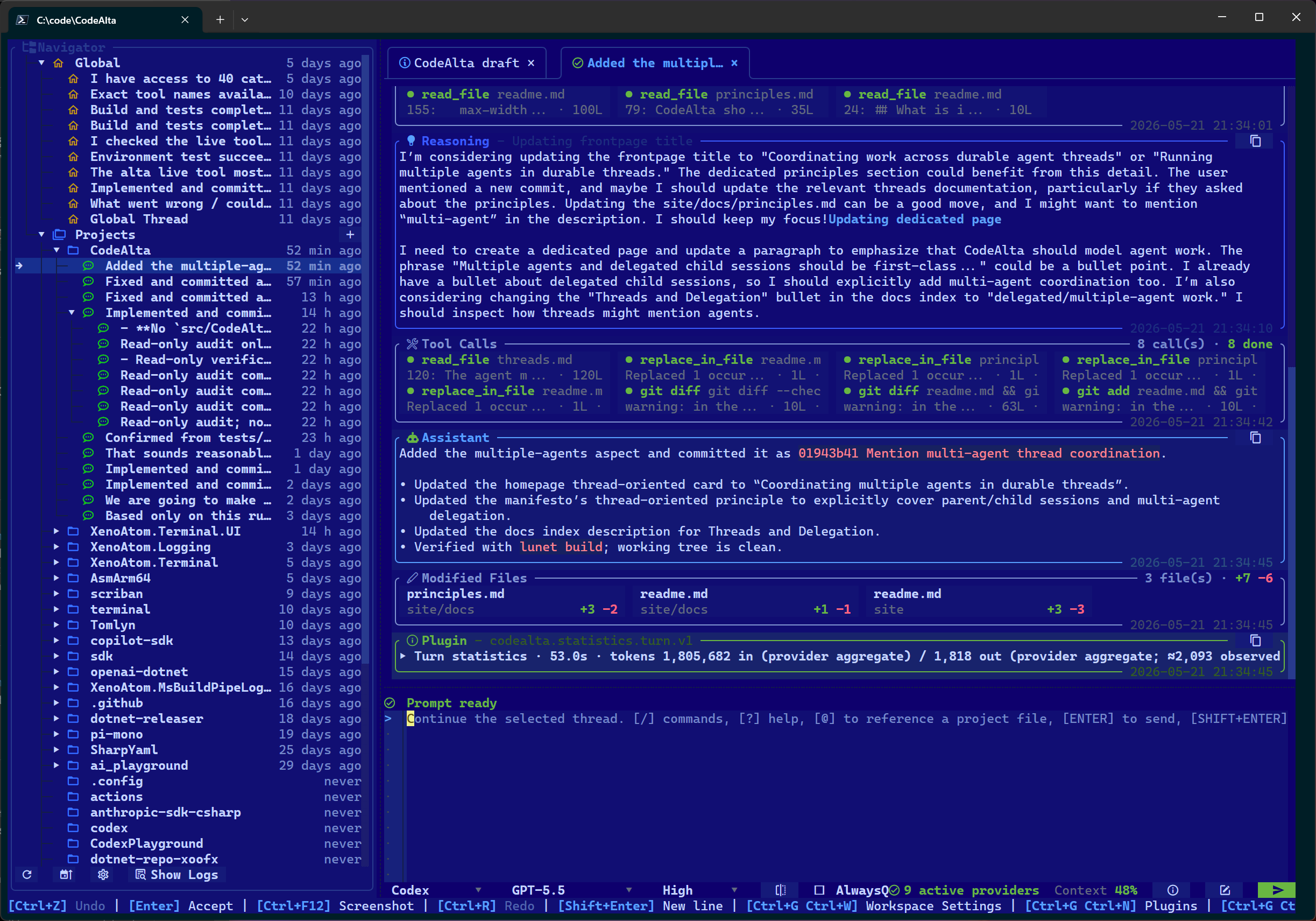The height and width of the screenshot is (921, 1316).
Task: Send the prompt with the green arrow
Action: click(1276, 889)
